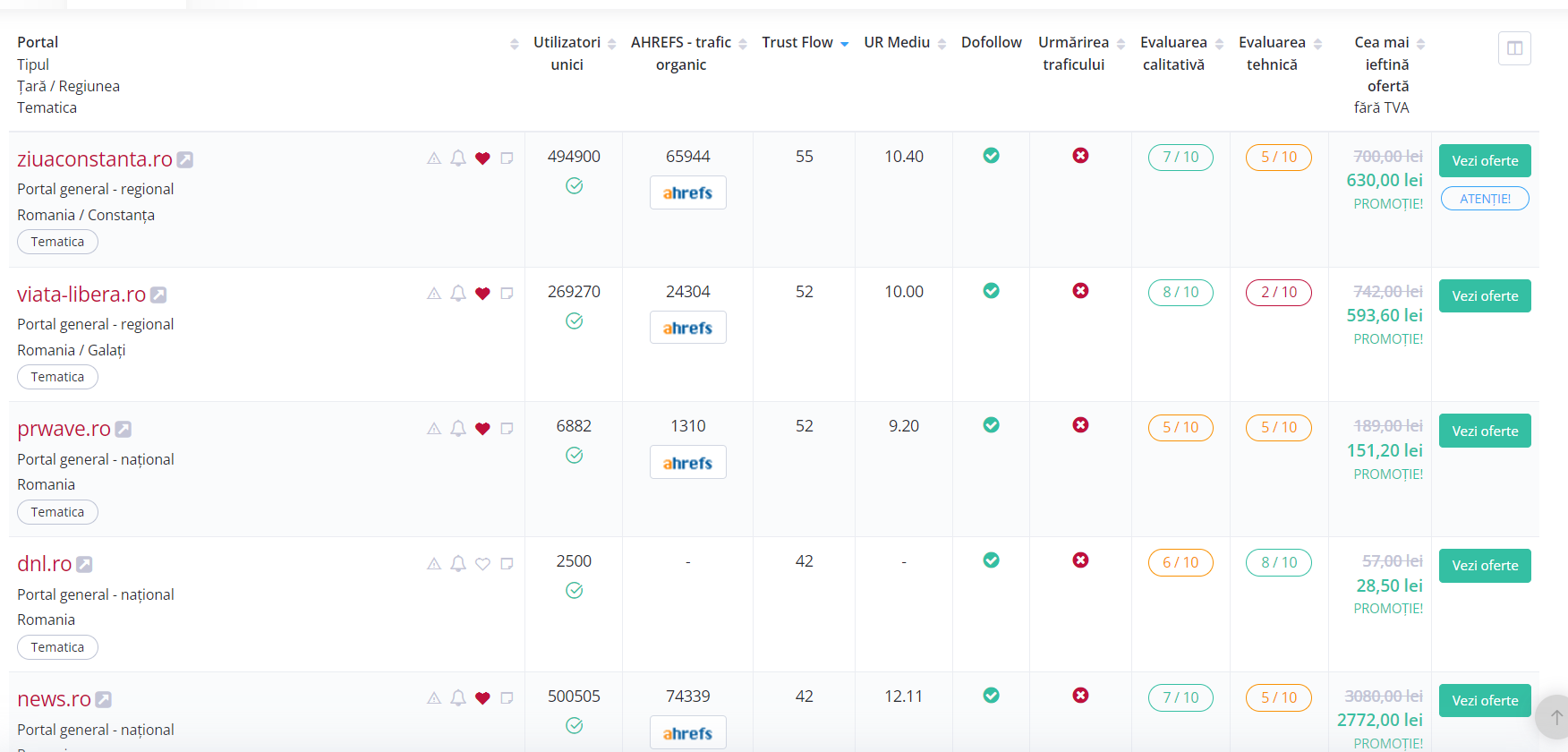Open ahrefs button under 24304
This screenshot has height=752, width=1568.
click(687, 328)
